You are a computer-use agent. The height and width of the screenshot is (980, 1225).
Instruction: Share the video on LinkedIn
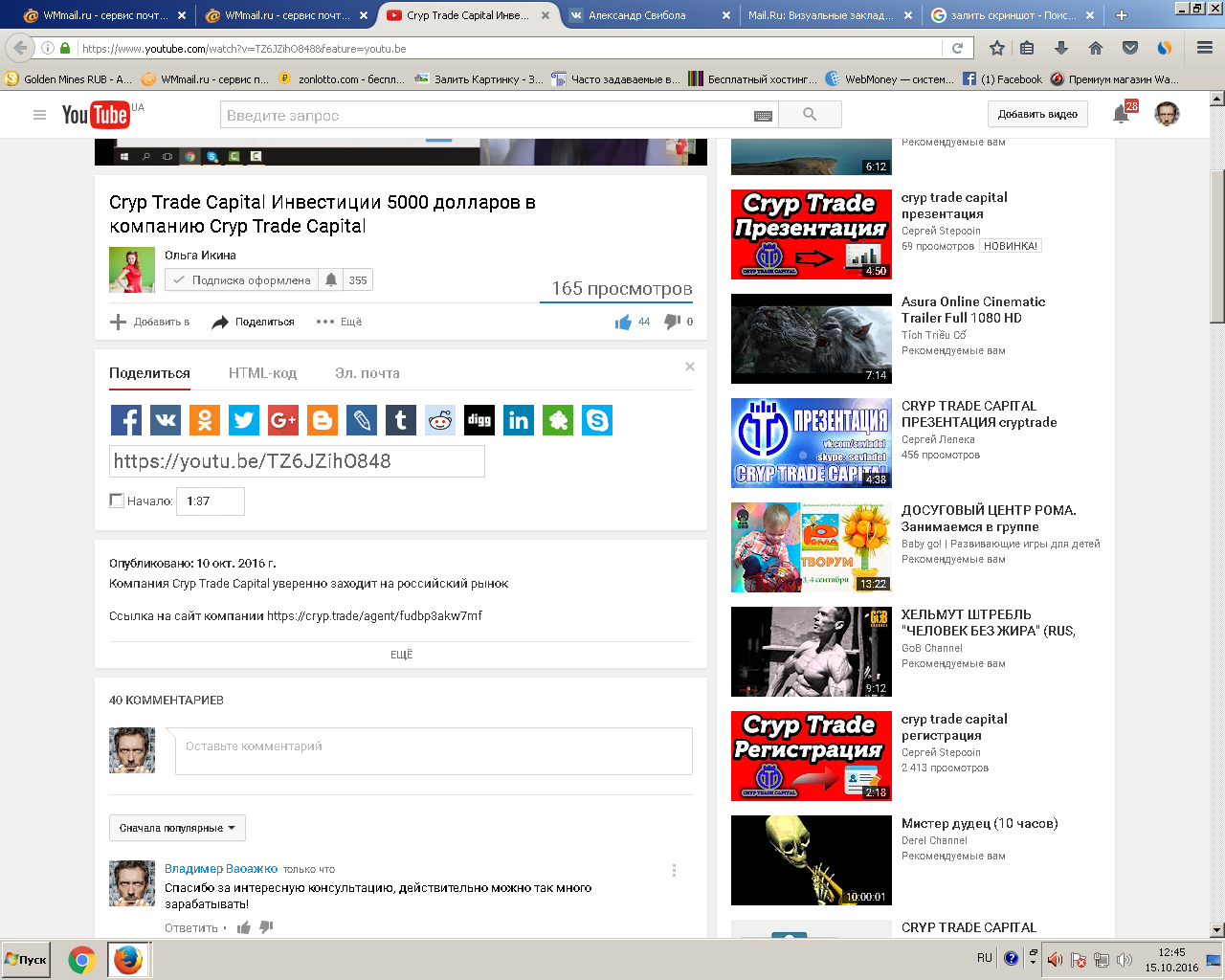tap(519, 420)
